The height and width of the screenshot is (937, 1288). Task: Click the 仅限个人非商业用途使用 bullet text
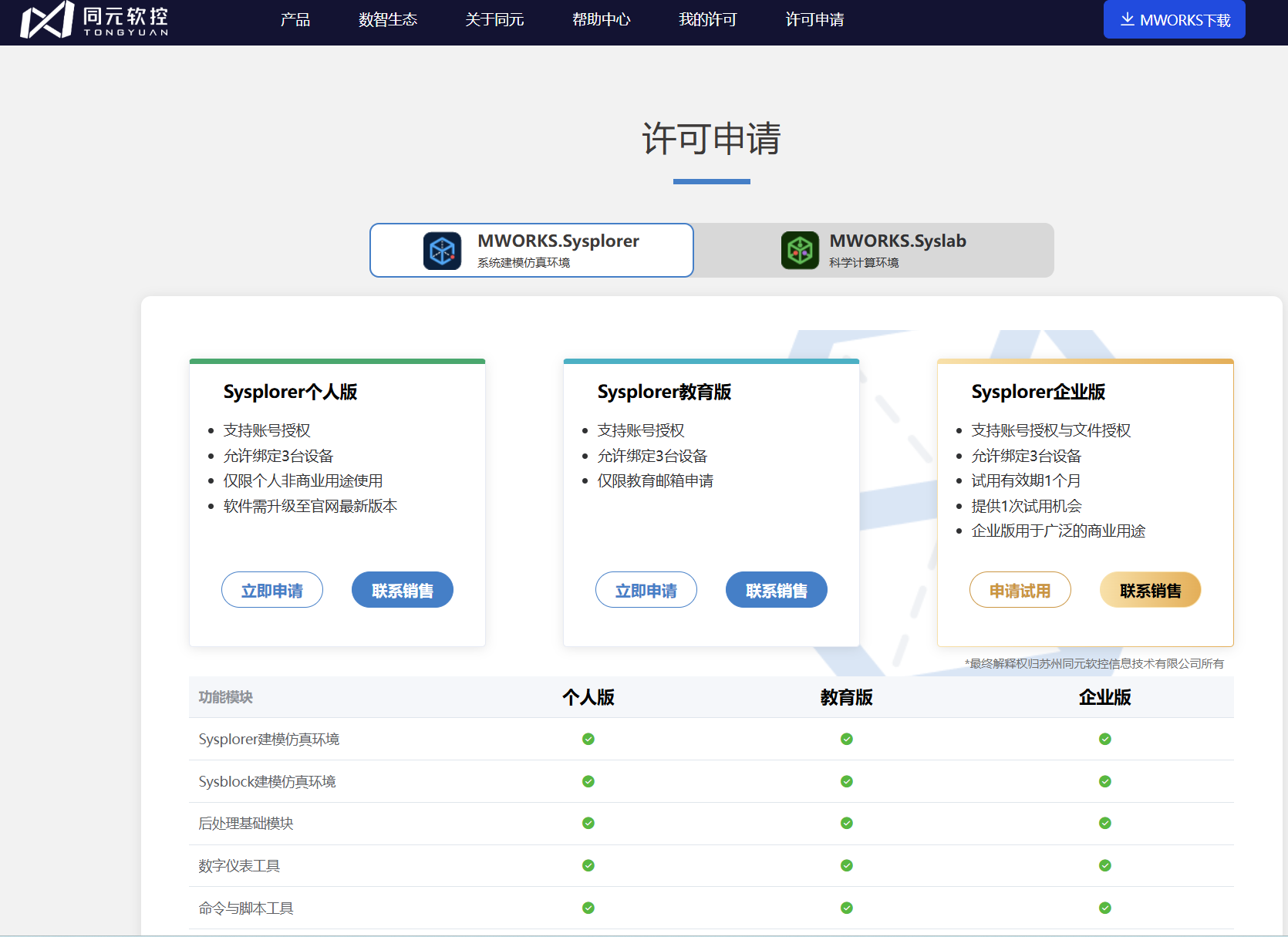(303, 480)
